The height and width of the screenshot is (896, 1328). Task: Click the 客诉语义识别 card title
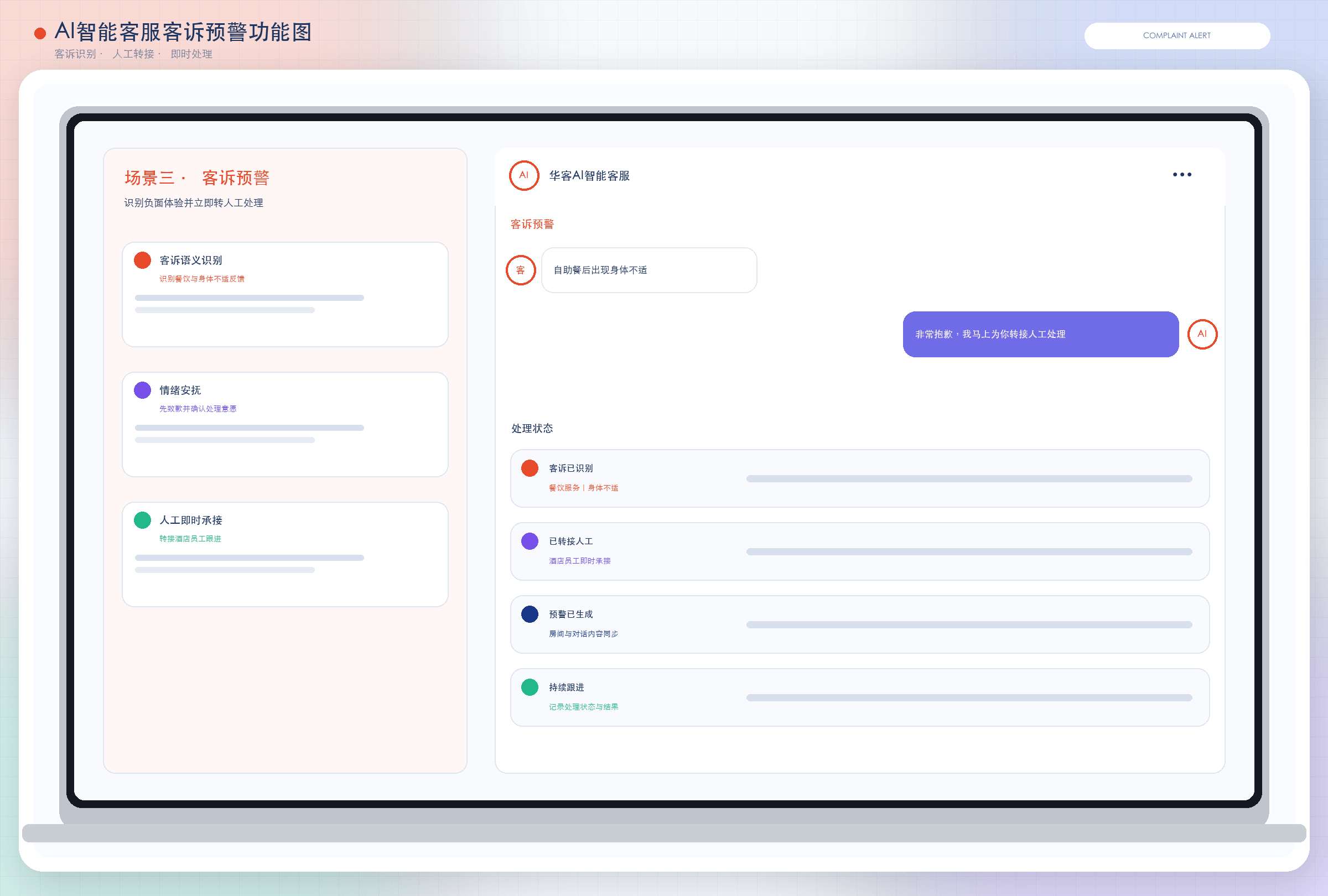[x=191, y=261]
